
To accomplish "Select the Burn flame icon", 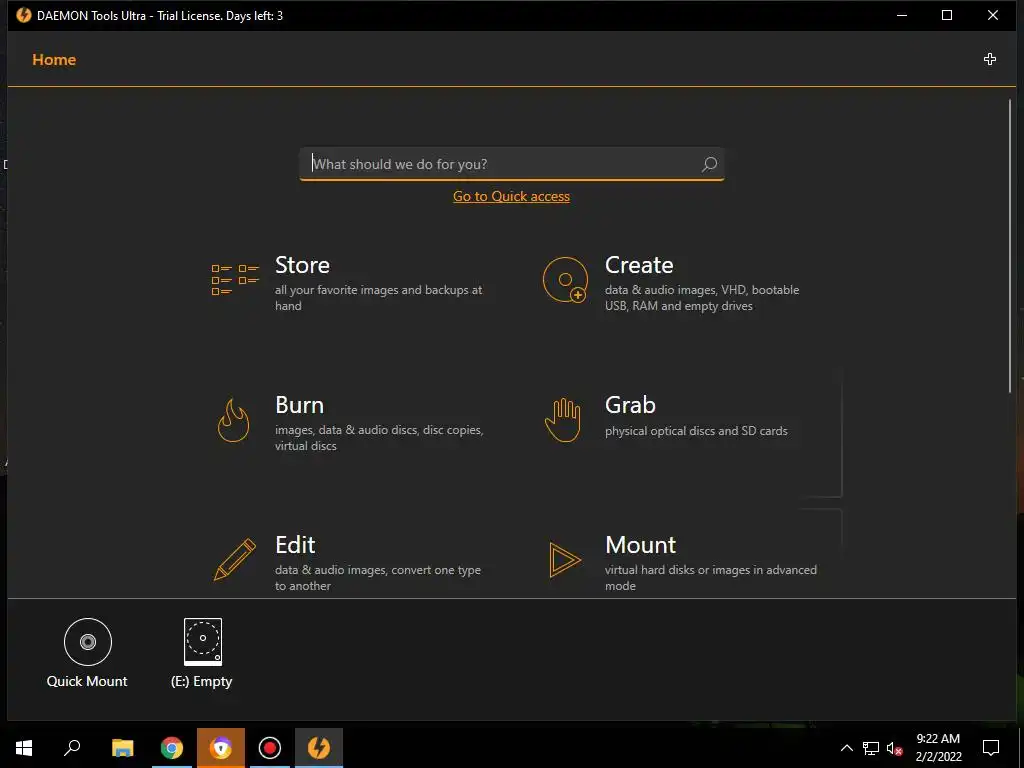I will (x=233, y=421).
